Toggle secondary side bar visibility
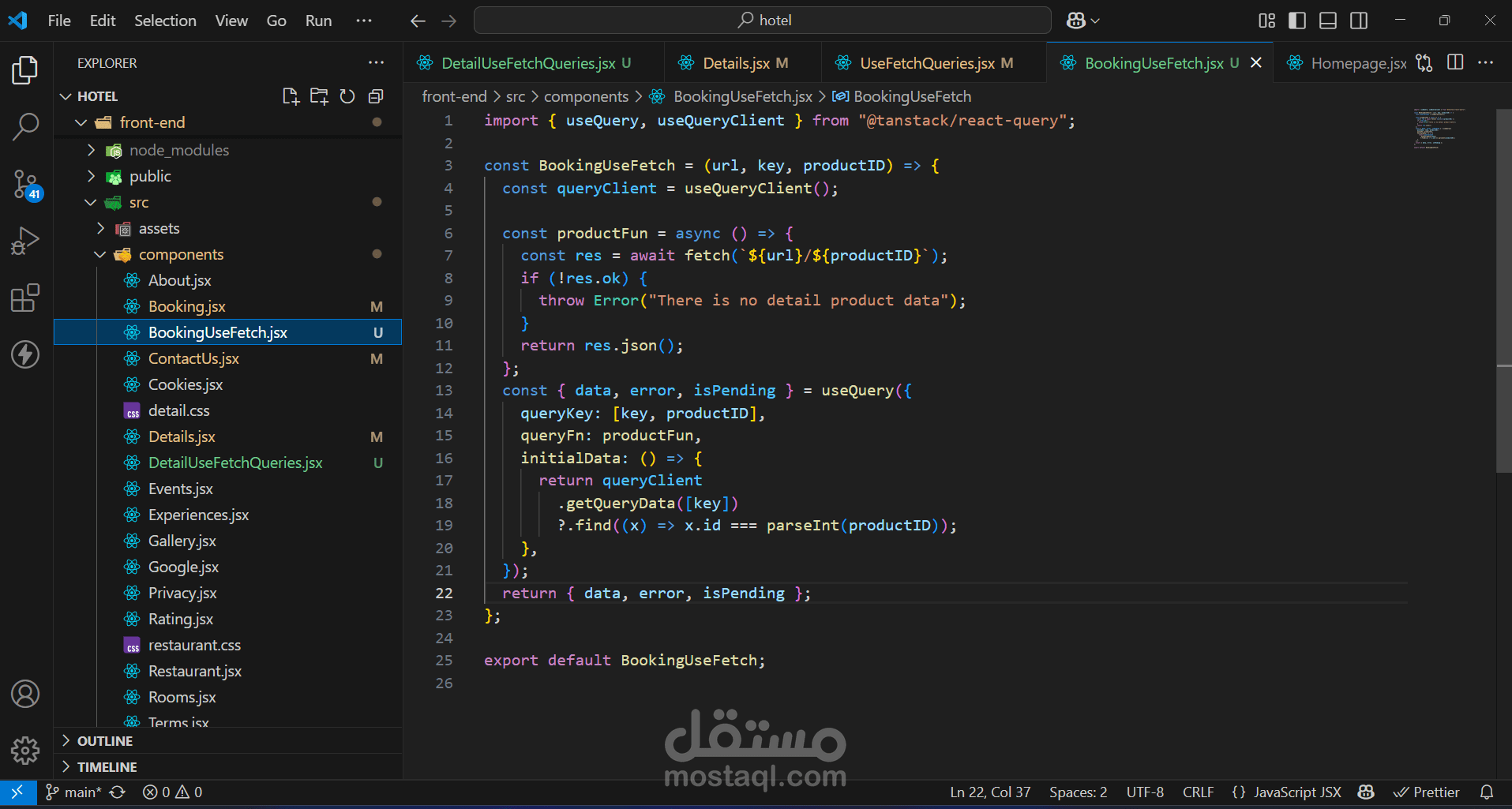The height and width of the screenshot is (809, 1512). (x=1359, y=21)
